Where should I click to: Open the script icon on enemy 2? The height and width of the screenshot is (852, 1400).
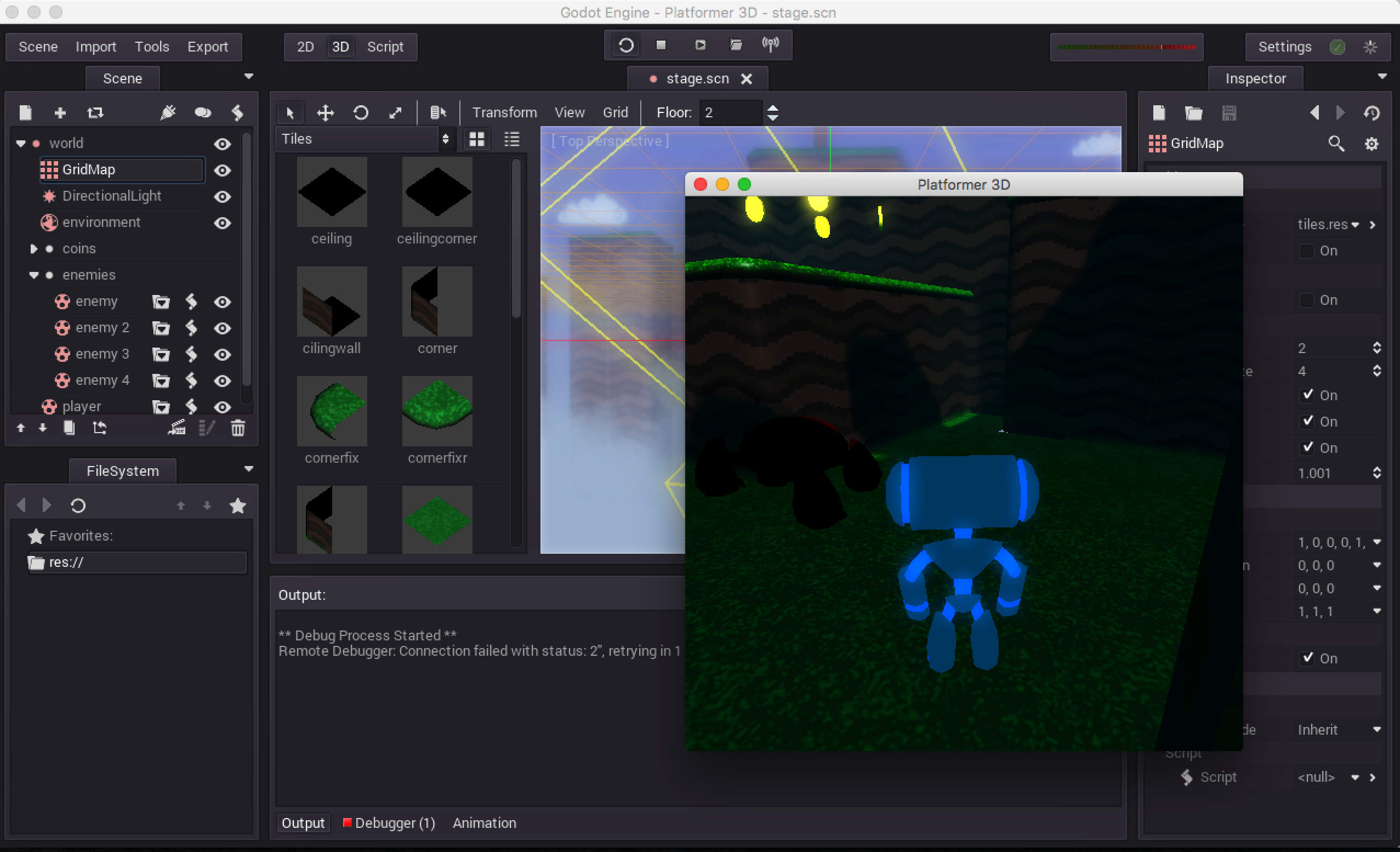point(191,328)
